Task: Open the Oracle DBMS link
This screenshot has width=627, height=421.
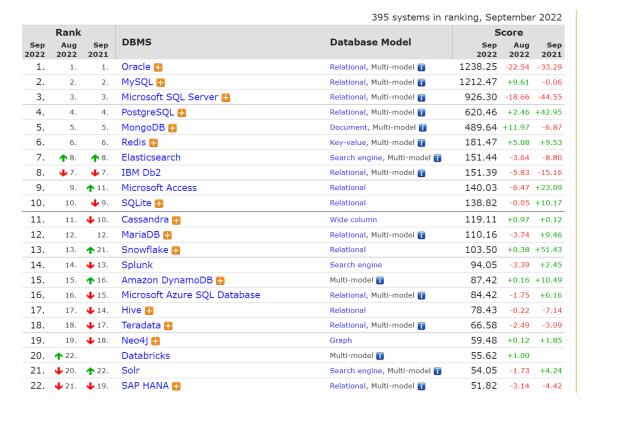Action: pos(136,67)
